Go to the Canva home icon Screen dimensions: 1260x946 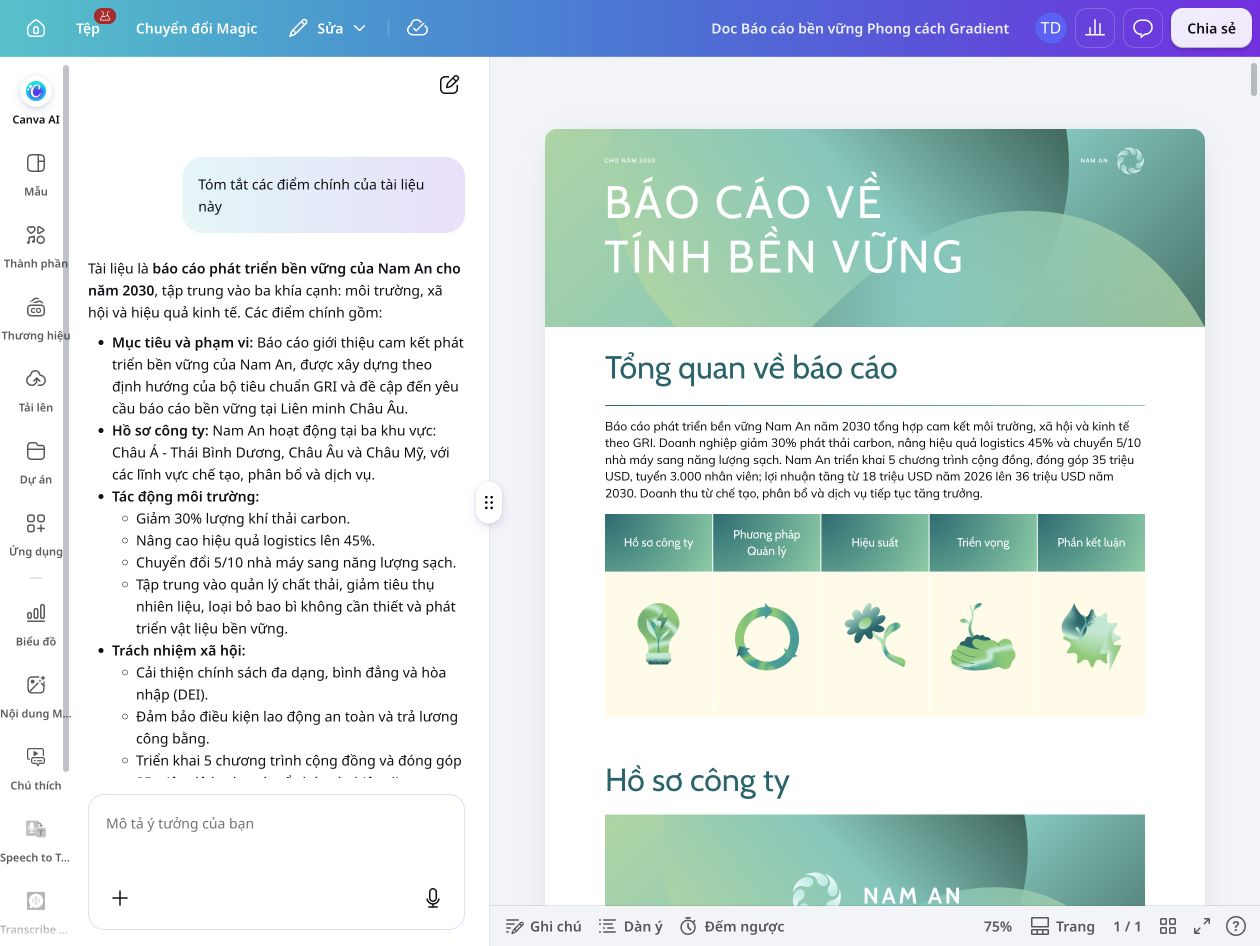coord(36,28)
